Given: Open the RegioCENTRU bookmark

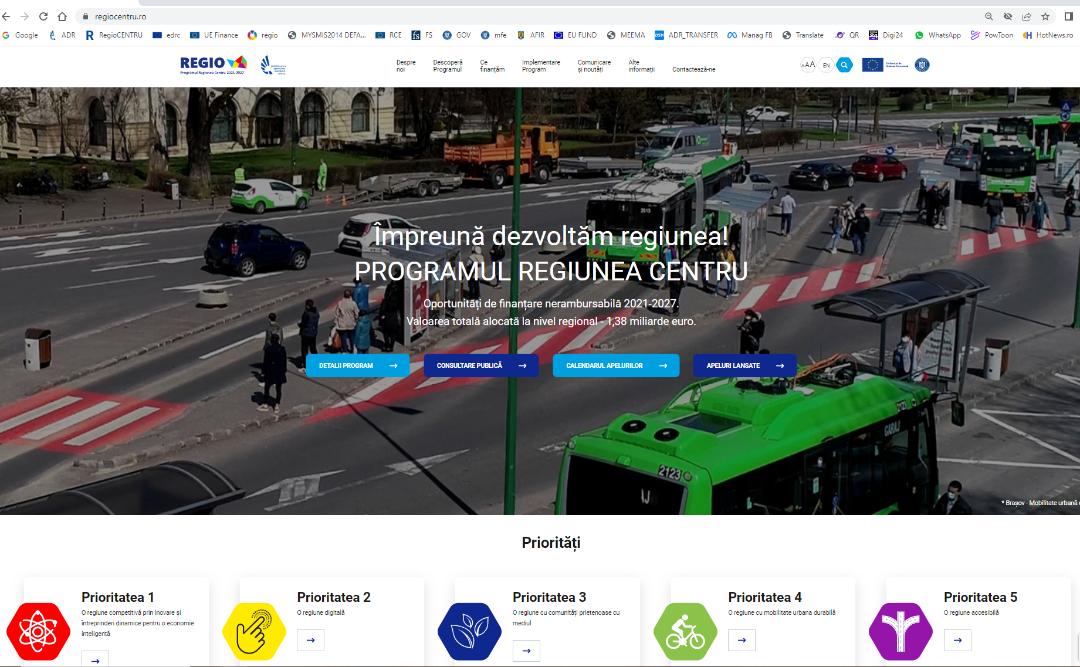Looking at the screenshot, I should [x=114, y=35].
